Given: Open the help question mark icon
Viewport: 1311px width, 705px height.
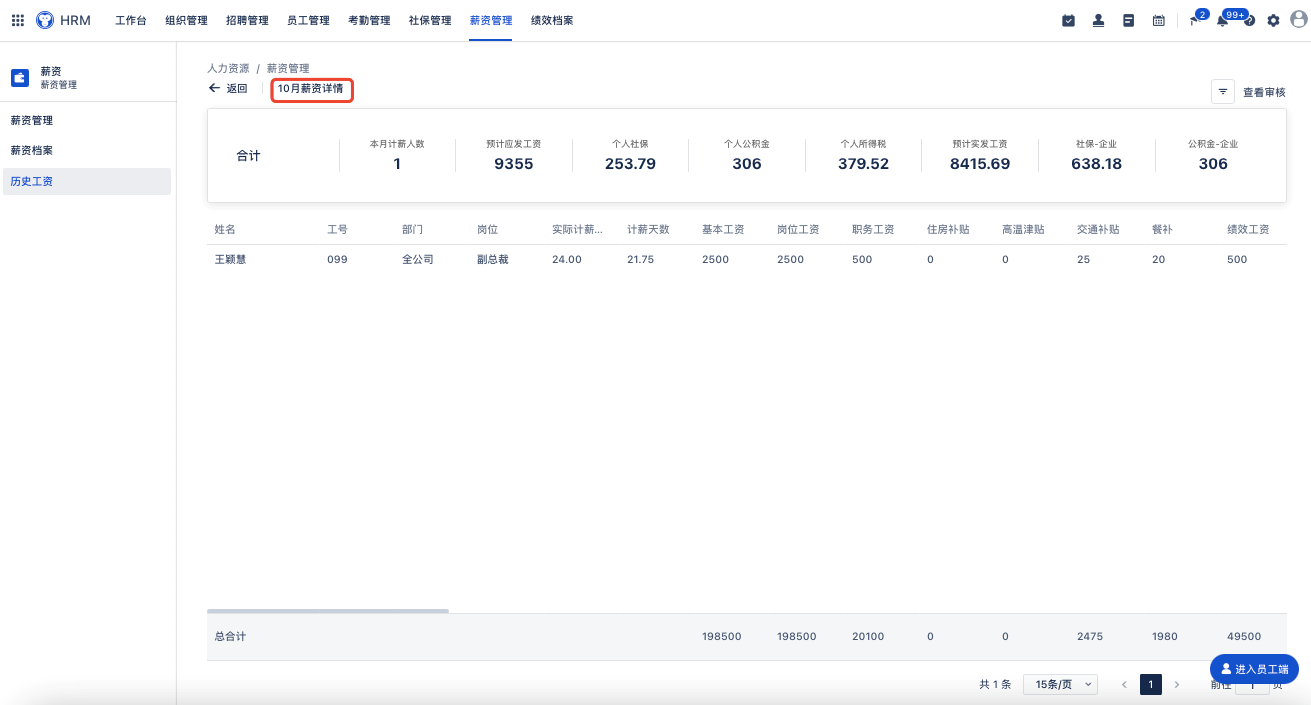Looking at the screenshot, I should [x=1249, y=20].
